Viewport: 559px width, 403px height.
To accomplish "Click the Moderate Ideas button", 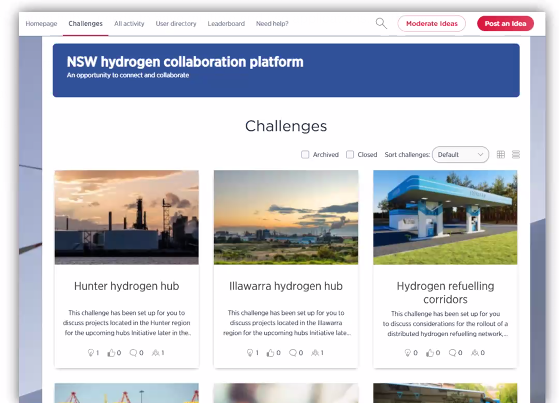I will coord(432,24).
